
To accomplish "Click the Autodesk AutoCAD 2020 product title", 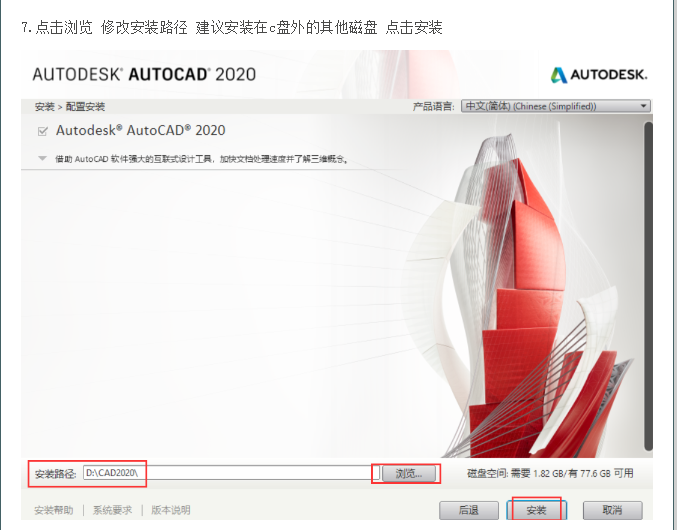I will [141, 130].
